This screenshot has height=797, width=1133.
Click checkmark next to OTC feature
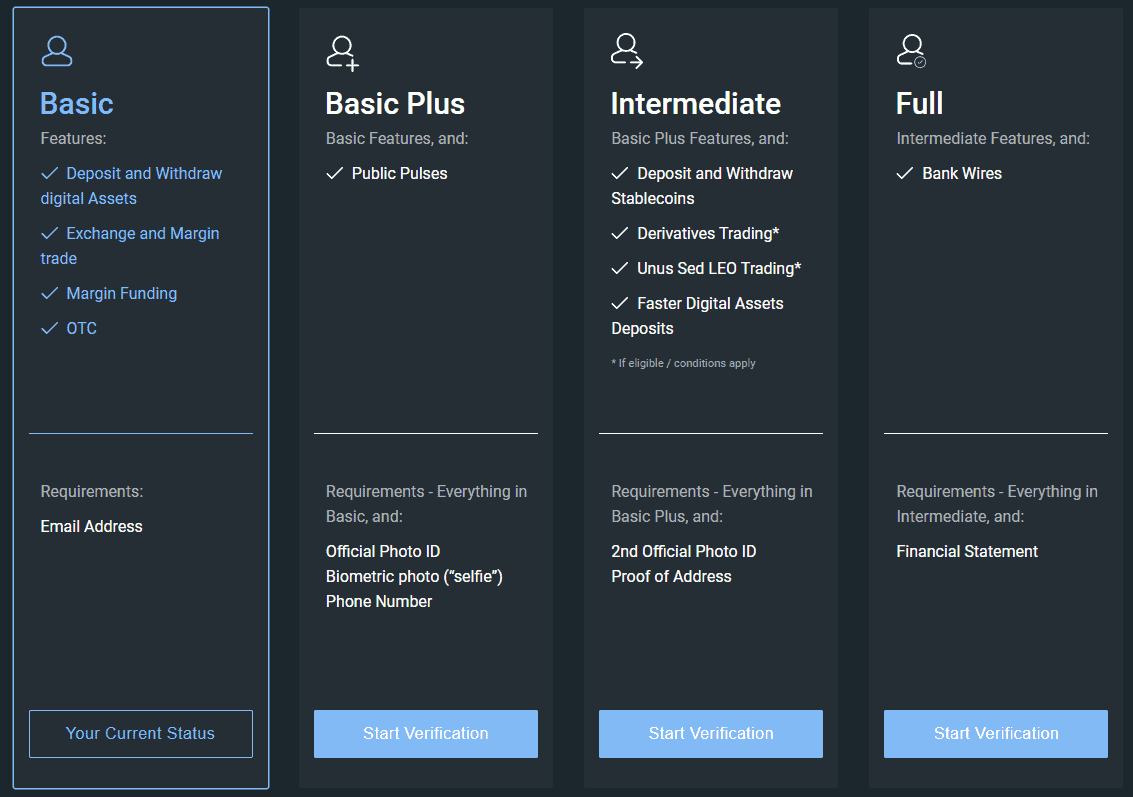pos(50,329)
